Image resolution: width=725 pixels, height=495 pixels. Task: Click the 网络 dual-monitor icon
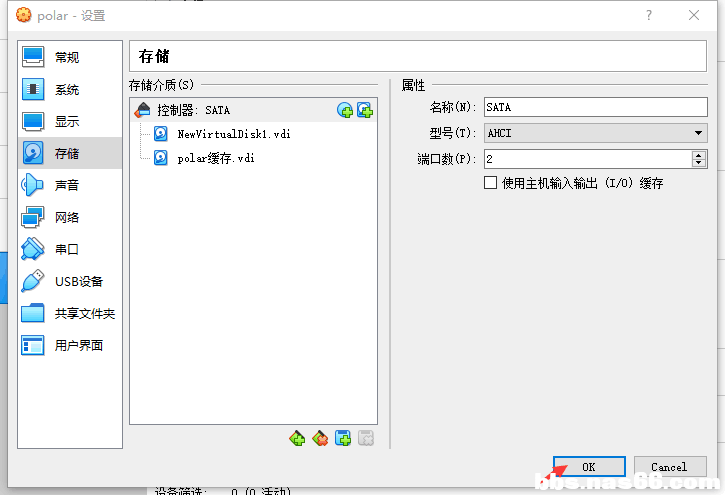click(33, 217)
